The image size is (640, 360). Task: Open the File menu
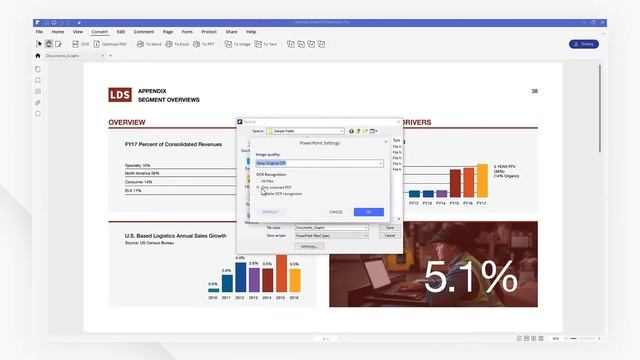tap(39, 32)
